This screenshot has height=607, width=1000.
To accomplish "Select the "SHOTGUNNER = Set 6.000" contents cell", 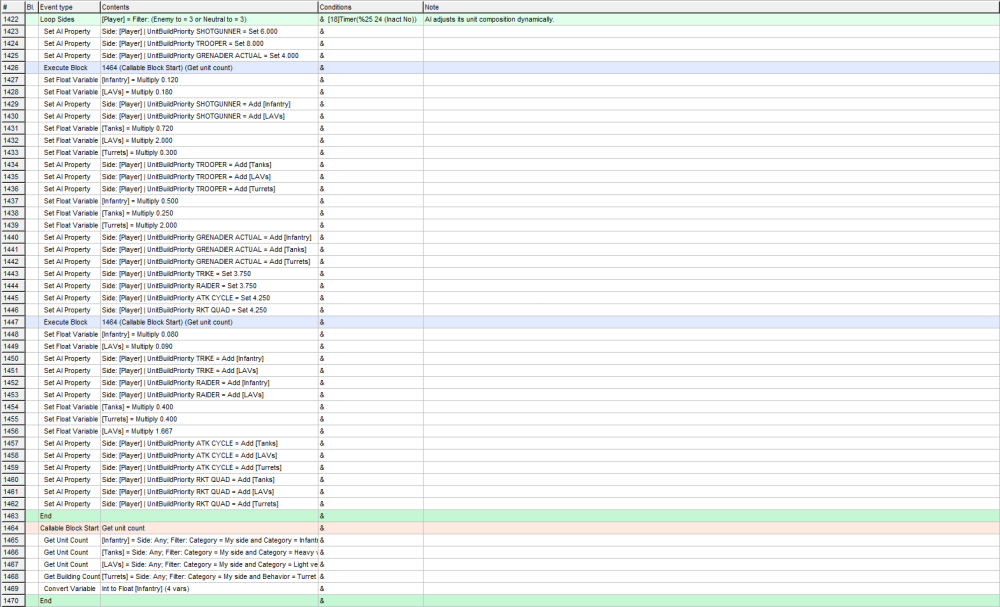I will point(209,31).
